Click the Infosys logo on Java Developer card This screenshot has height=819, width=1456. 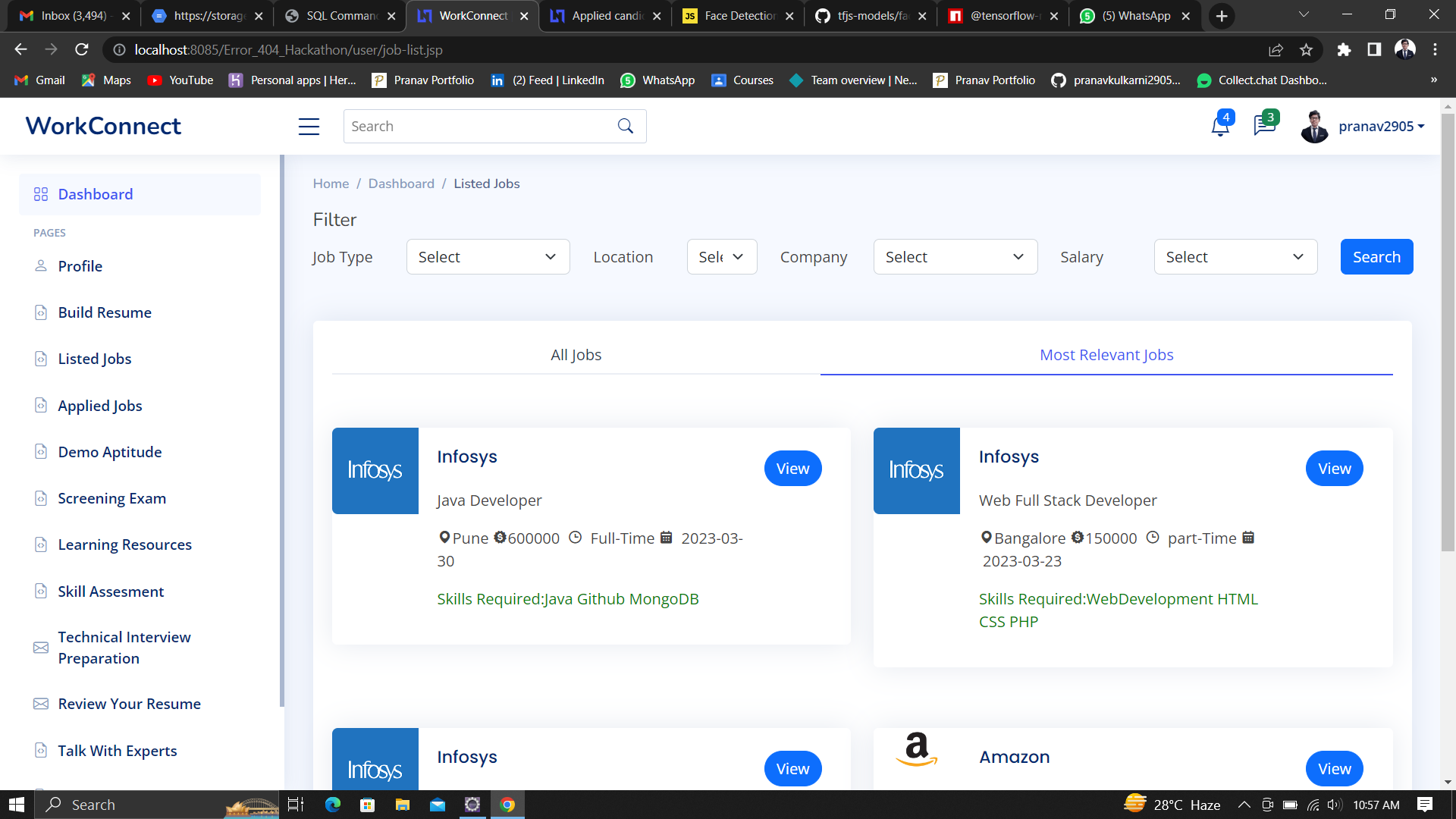(375, 471)
